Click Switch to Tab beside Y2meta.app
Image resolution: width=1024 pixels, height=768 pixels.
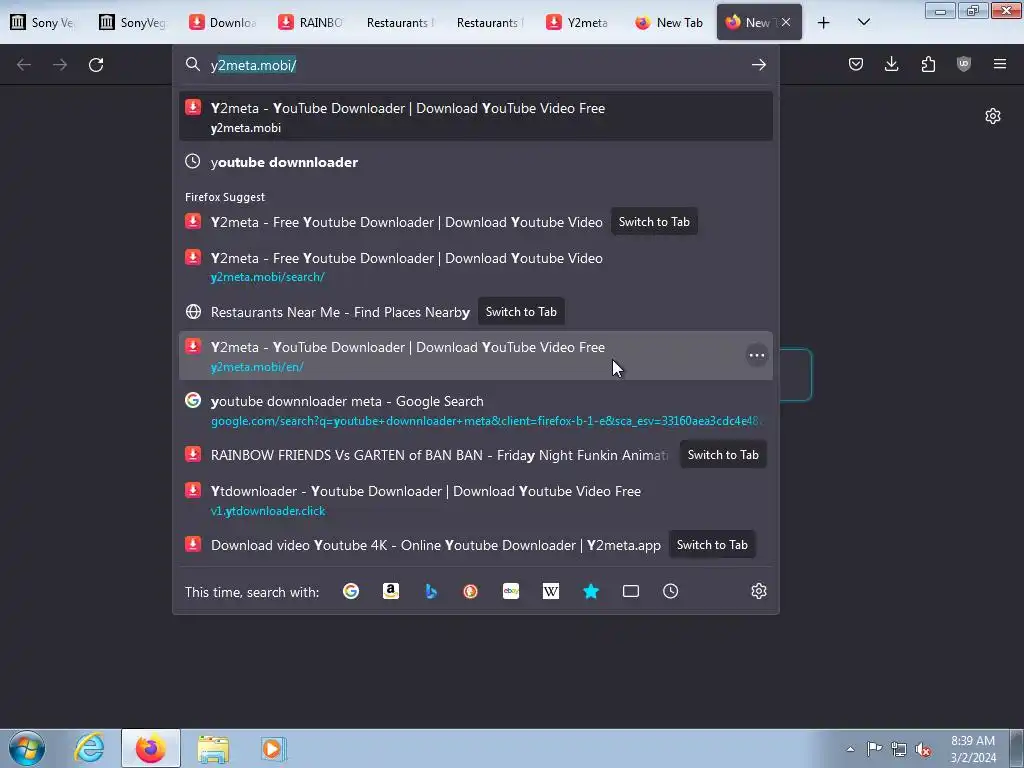click(x=712, y=545)
